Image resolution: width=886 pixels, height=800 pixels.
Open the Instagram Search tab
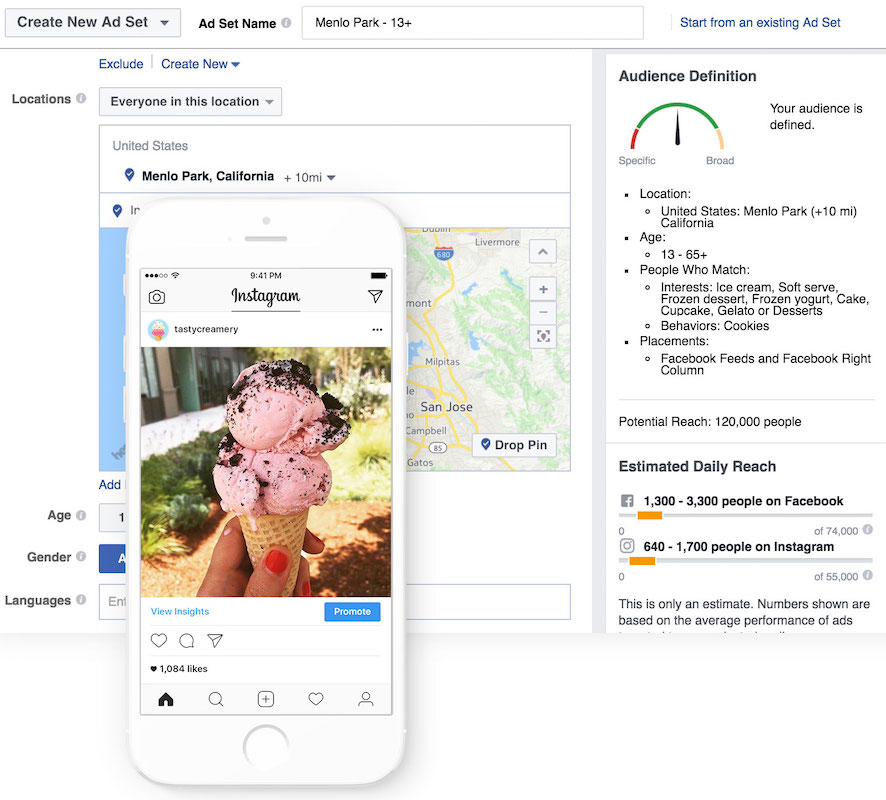click(216, 699)
